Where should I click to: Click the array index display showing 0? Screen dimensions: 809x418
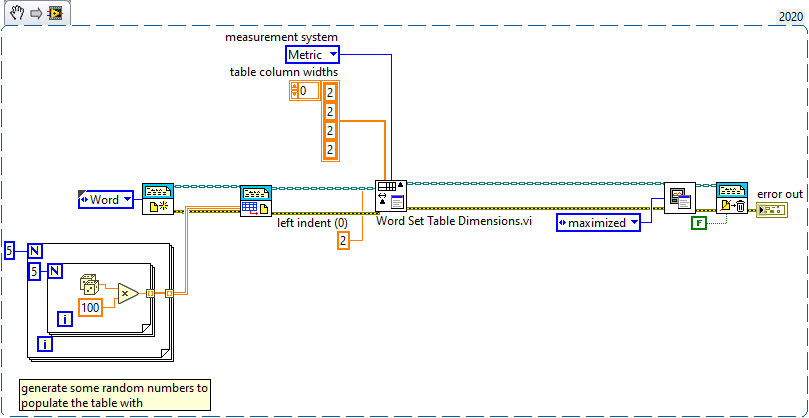tap(308, 91)
